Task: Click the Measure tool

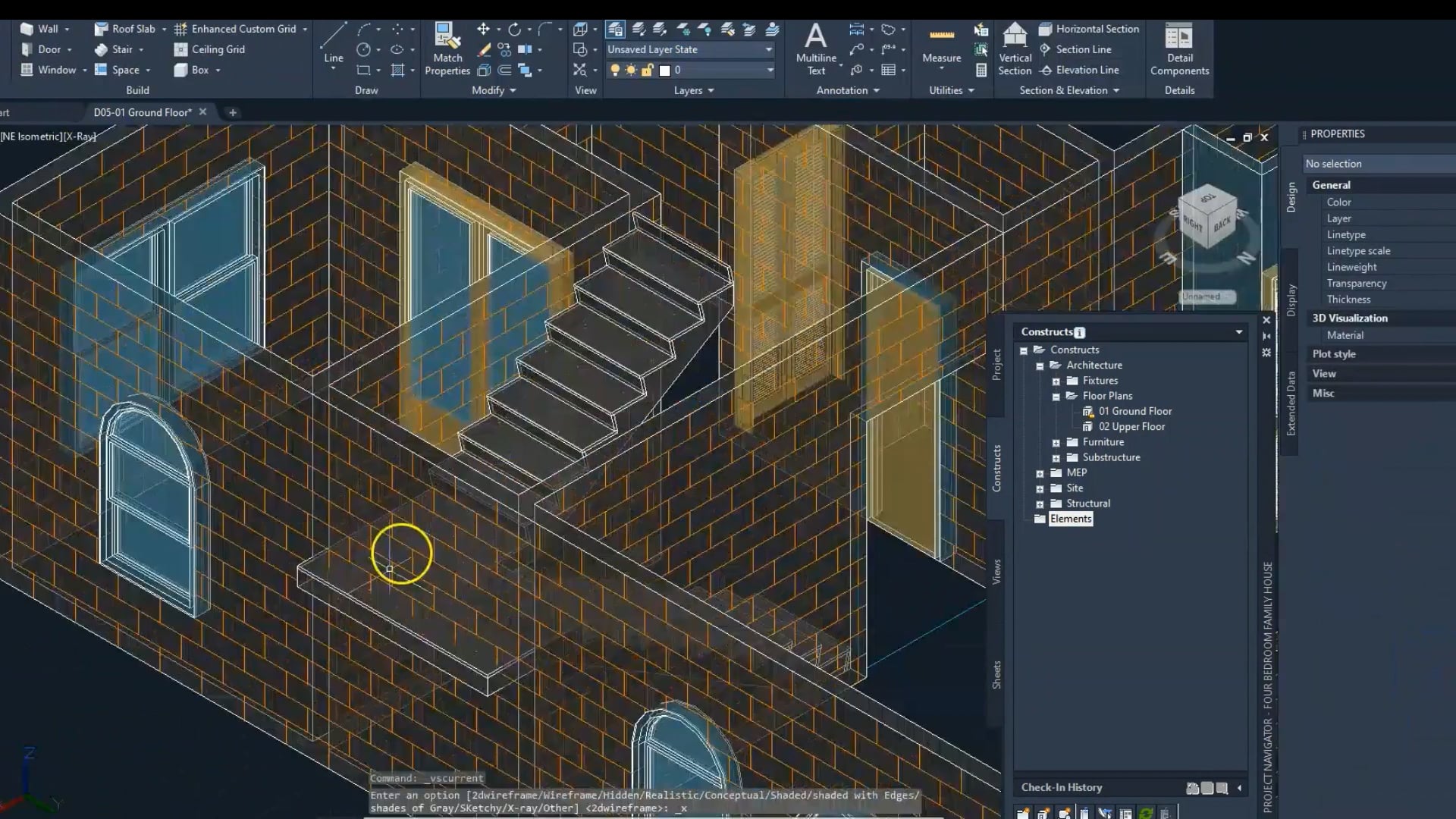Action: click(x=942, y=47)
